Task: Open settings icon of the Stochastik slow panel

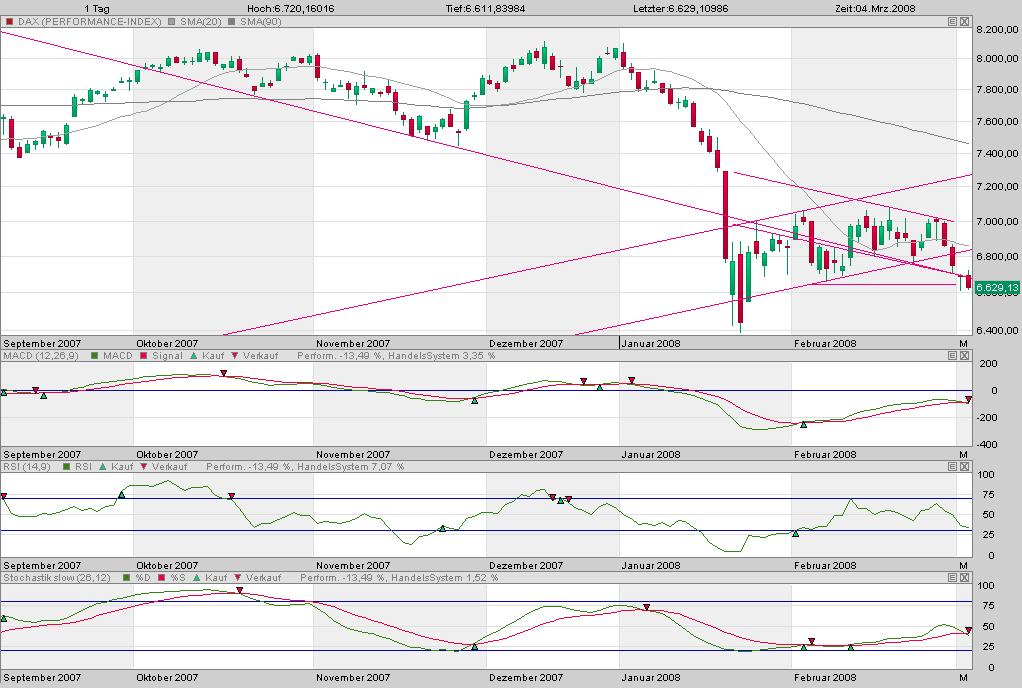Action: (952, 577)
